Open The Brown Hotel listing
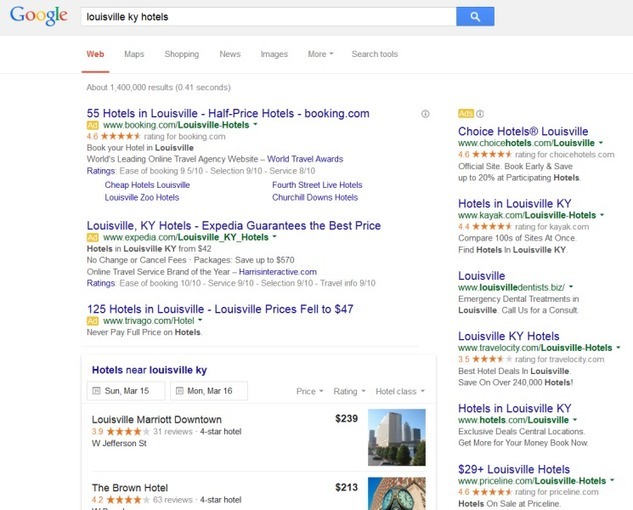Image resolution: width=633 pixels, height=510 pixels. (x=130, y=488)
